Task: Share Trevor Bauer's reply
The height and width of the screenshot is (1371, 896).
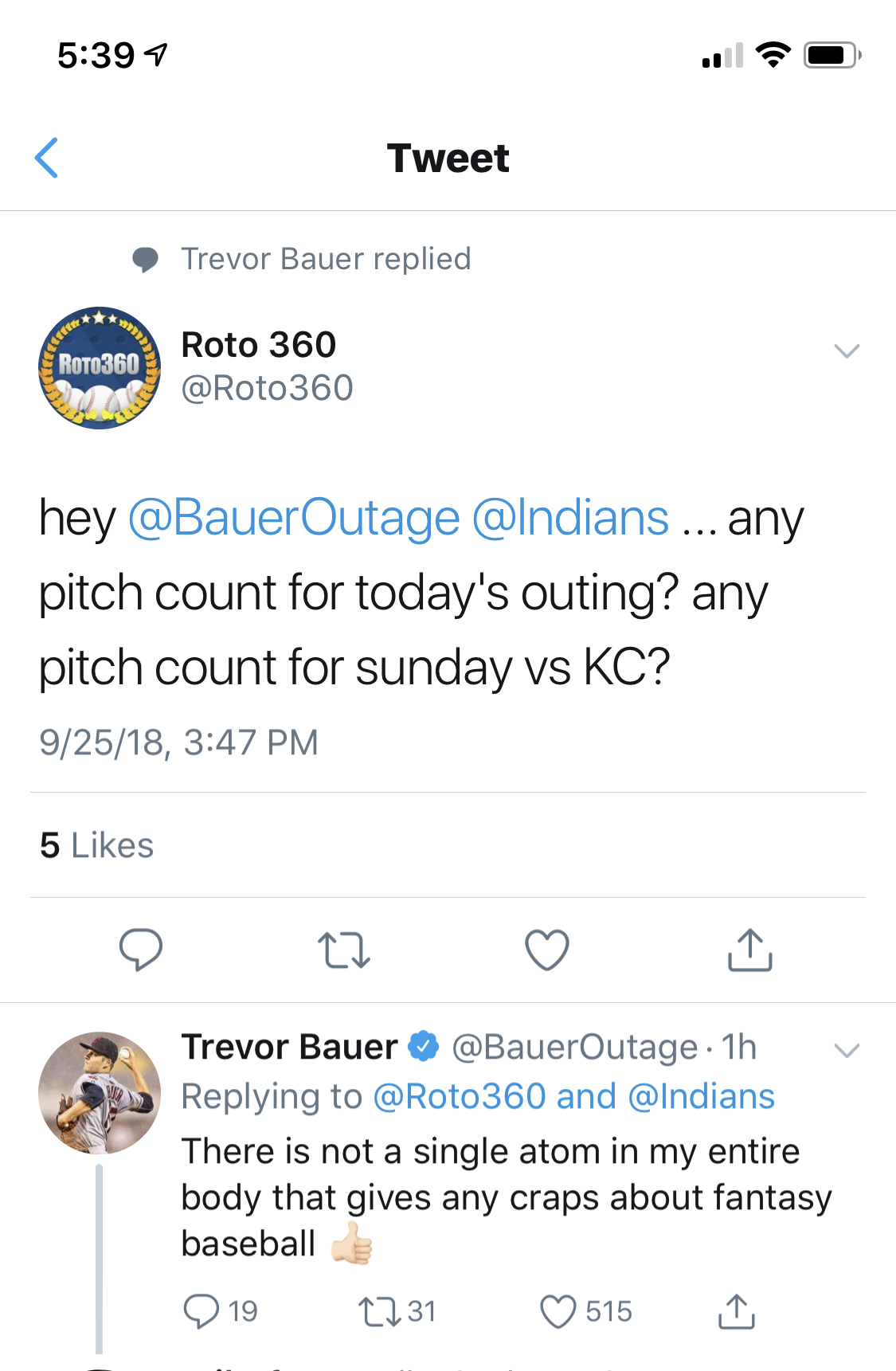Action: 736,1311
